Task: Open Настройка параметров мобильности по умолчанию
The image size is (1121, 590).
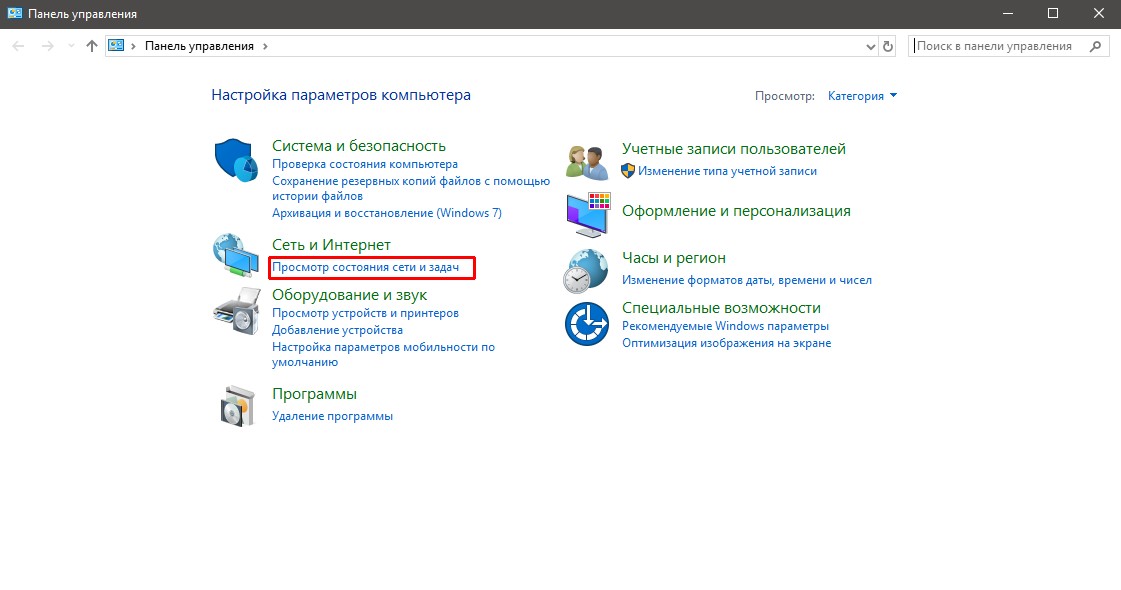Action: (x=383, y=355)
